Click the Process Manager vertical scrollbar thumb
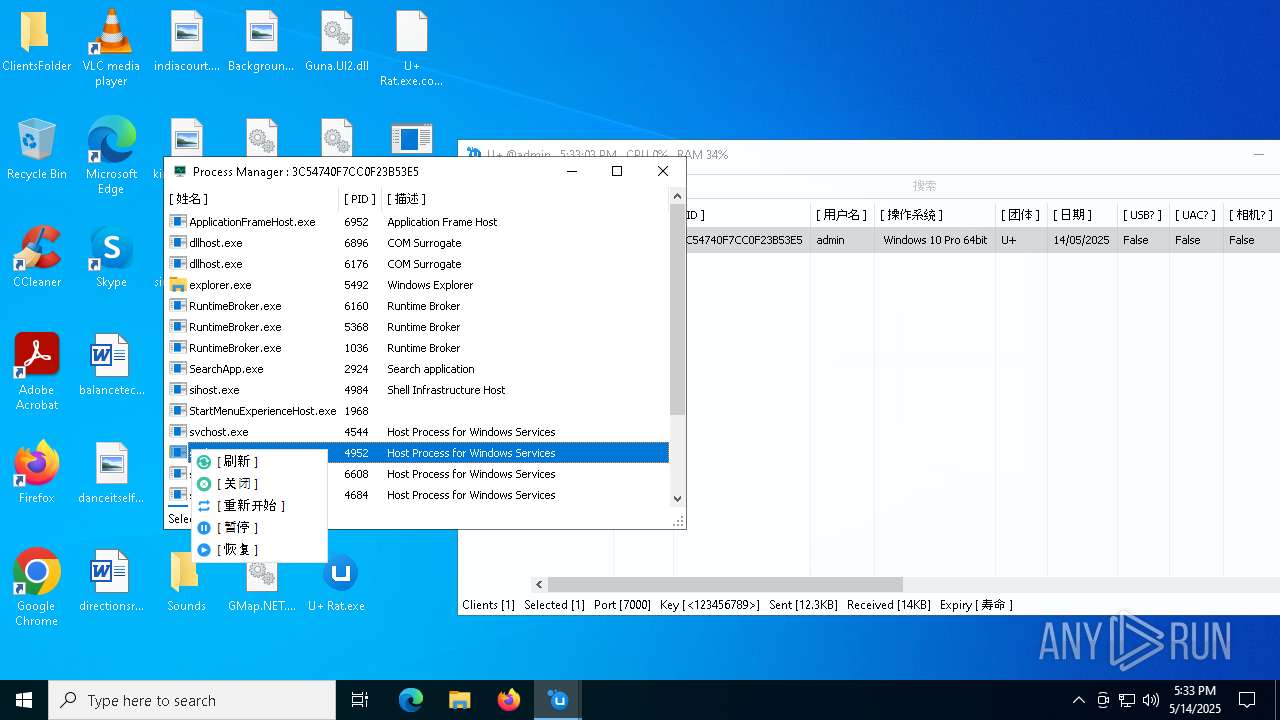The height and width of the screenshot is (720, 1280). click(x=677, y=310)
